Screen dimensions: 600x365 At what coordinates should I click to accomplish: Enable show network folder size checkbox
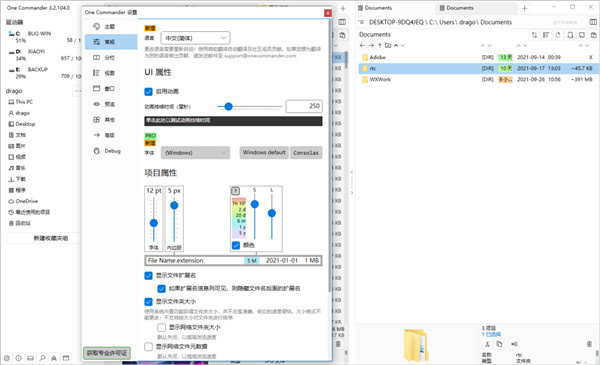coord(161,328)
